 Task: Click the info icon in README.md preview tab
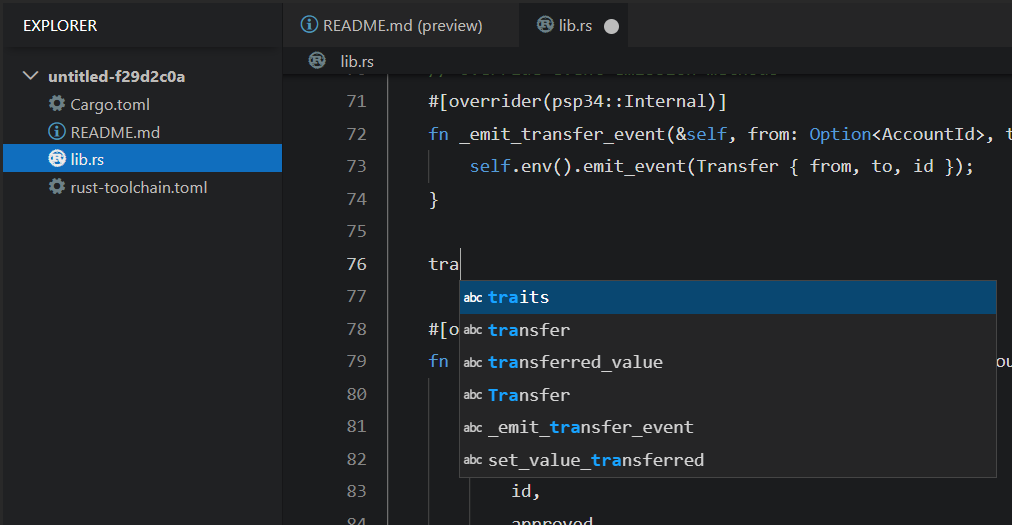pos(310,25)
